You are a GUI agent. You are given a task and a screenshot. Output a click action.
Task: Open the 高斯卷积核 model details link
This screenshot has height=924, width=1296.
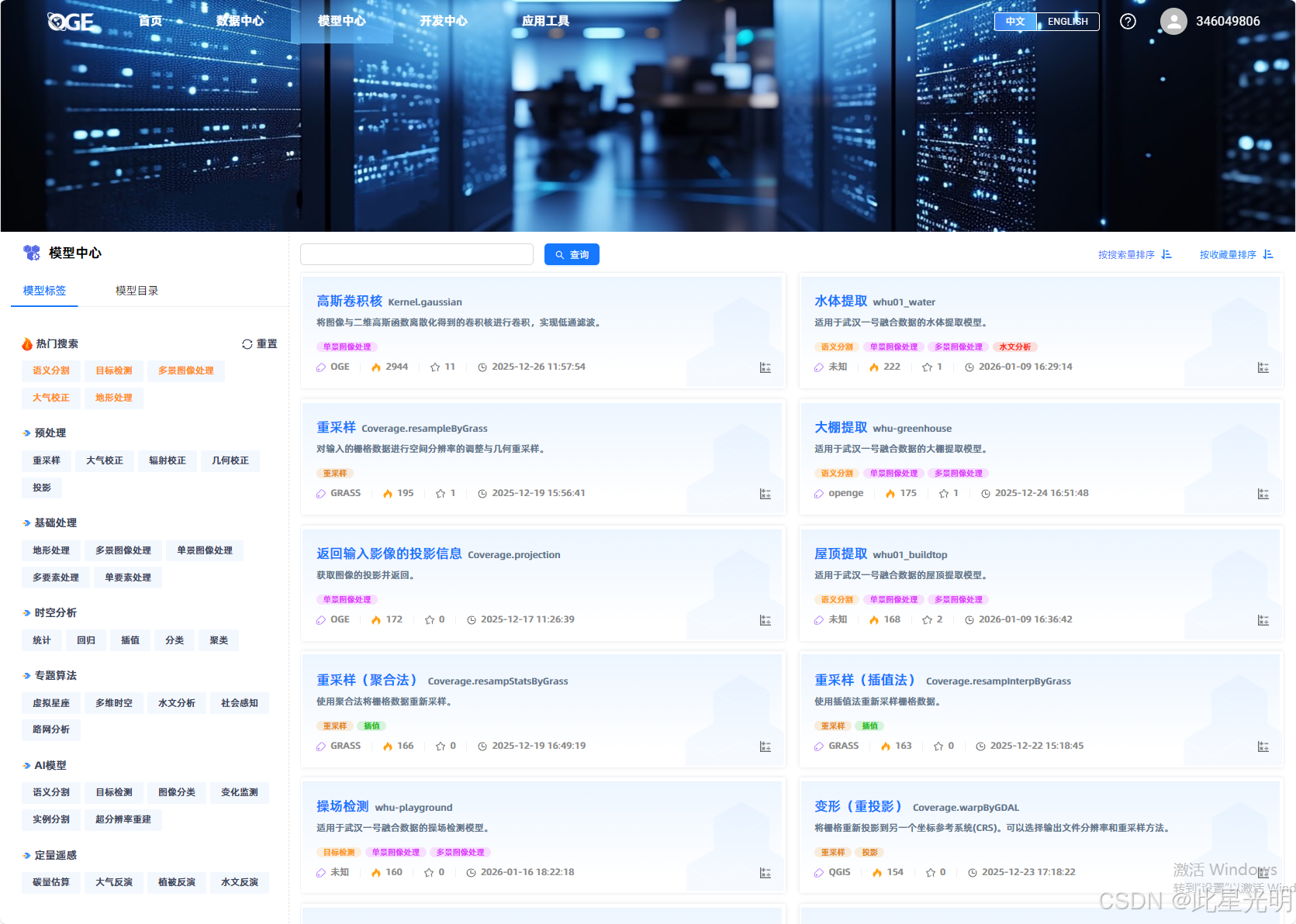click(x=347, y=302)
